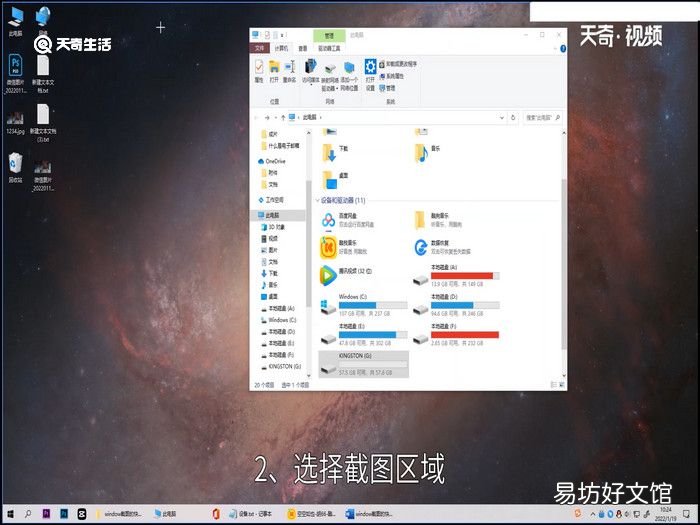Expand the breadcrumb chevron after This PC
The height and width of the screenshot is (525, 700).
point(321,118)
